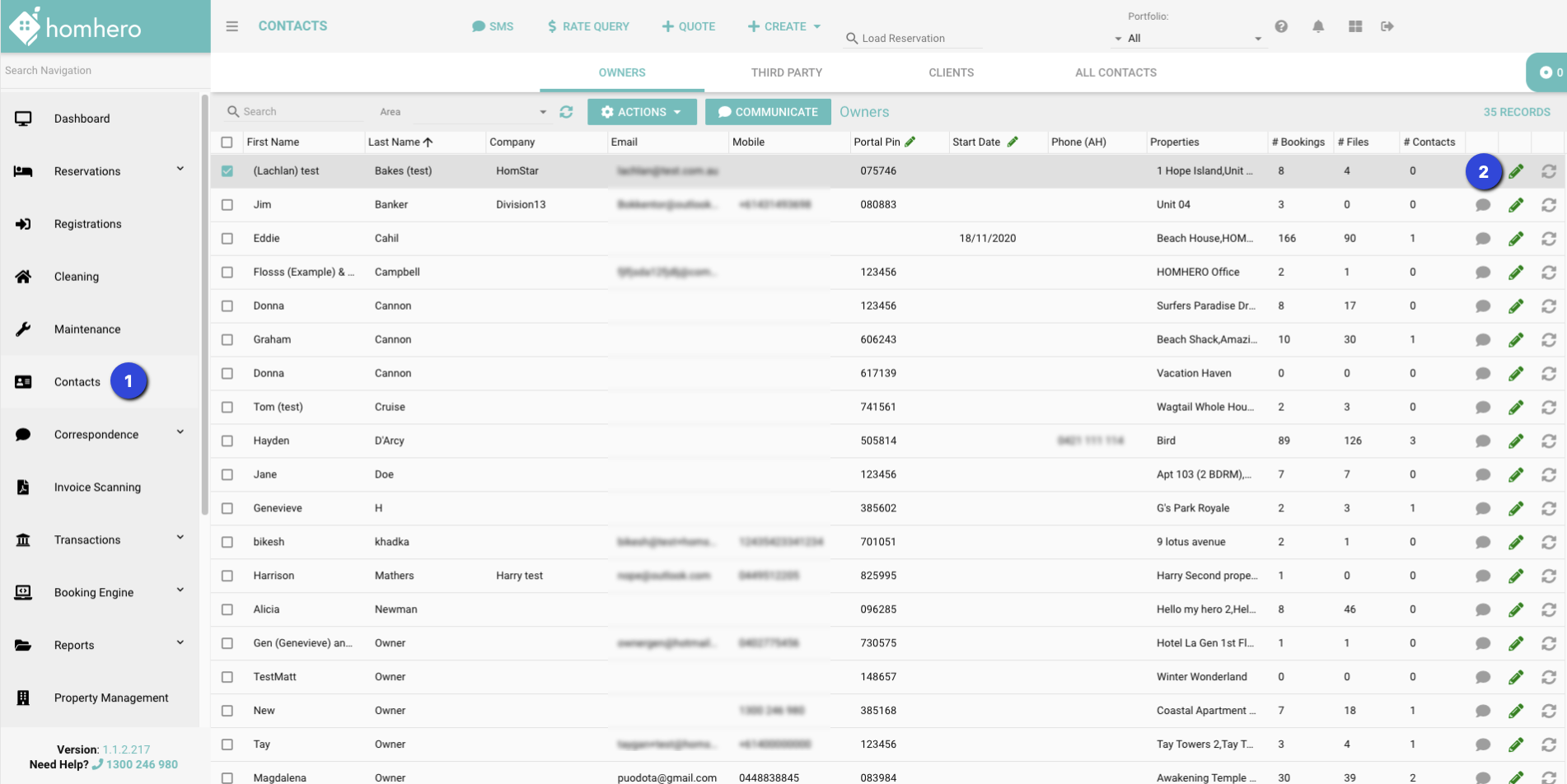
Task: Toggle the select-all checkbox in table header
Action: pyautogui.click(x=227, y=142)
